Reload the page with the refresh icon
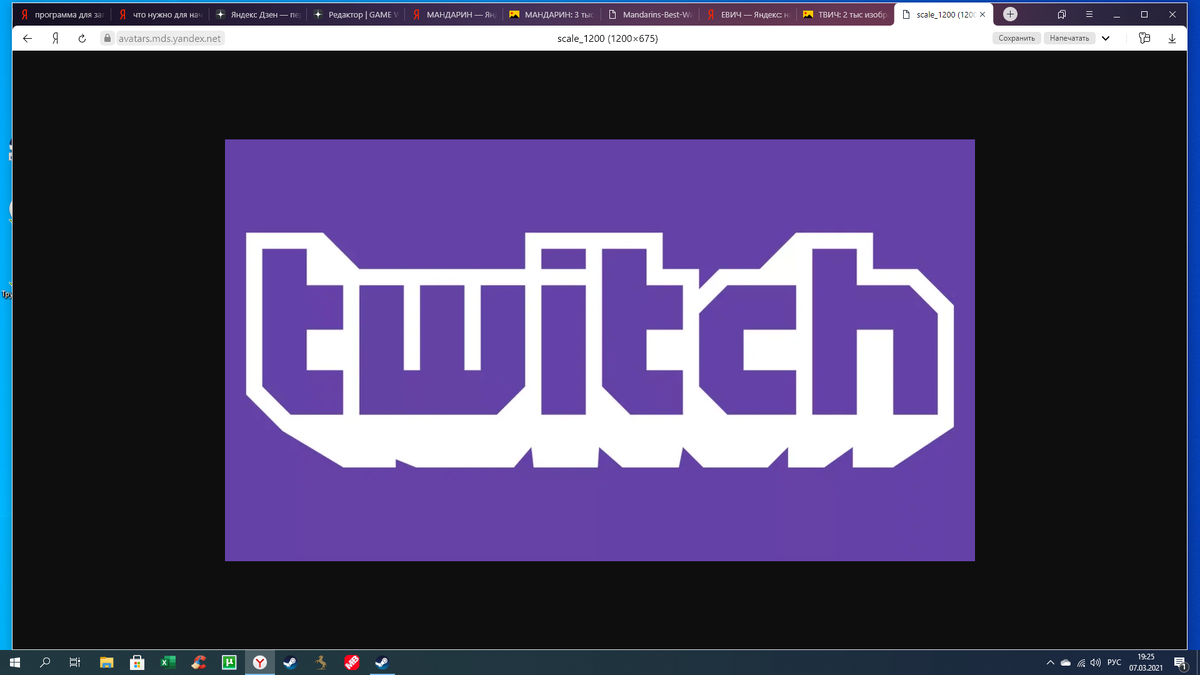This screenshot has height=675, width=1200. 81,38
